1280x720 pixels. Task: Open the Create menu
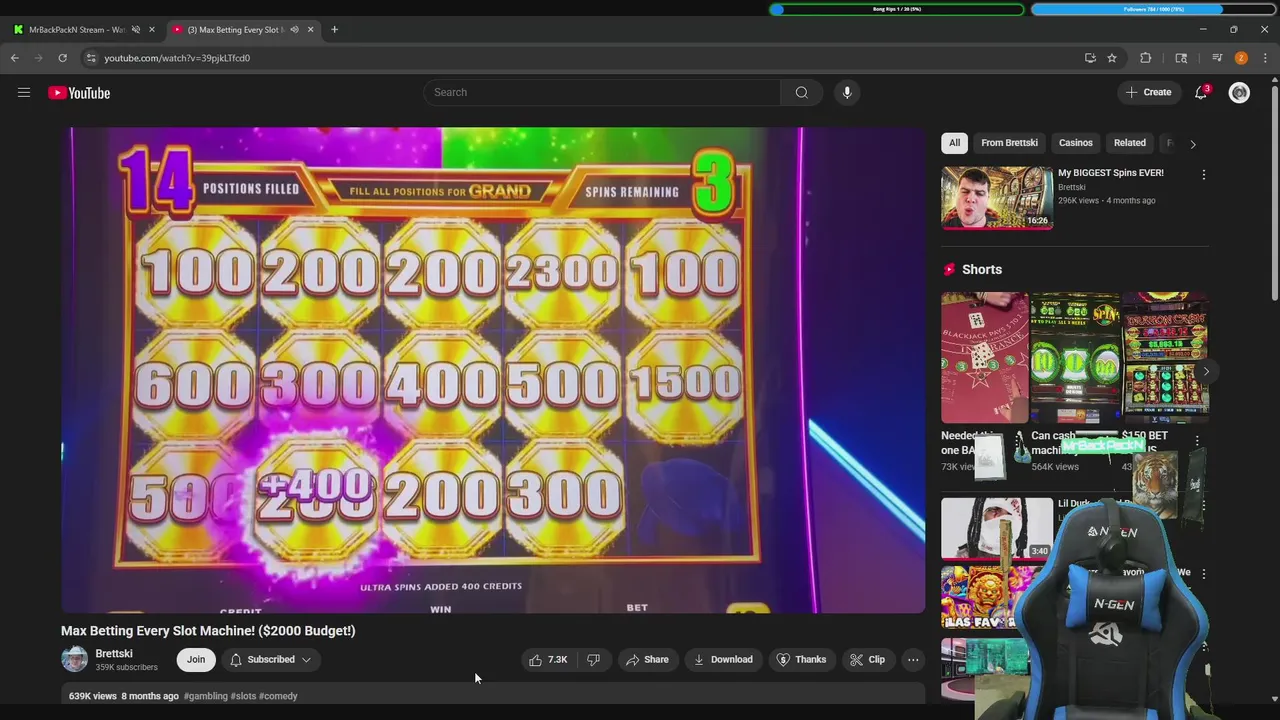click(x=1148, y=92)
